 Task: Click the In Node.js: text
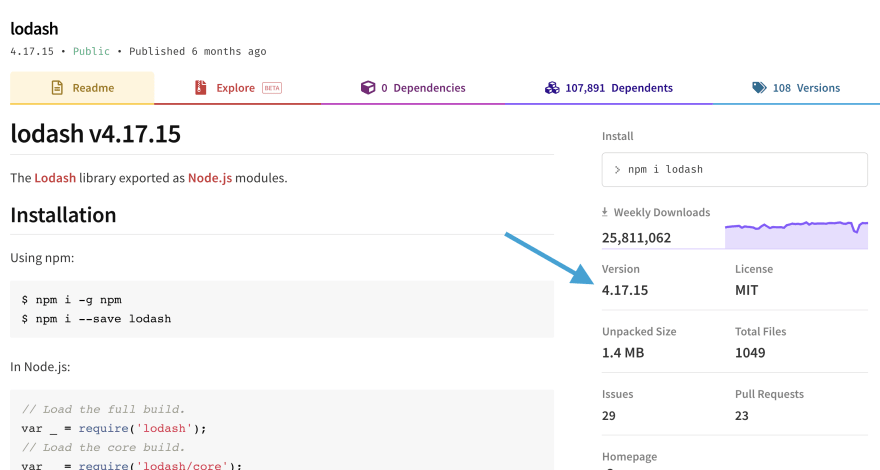tap(40, 367)
